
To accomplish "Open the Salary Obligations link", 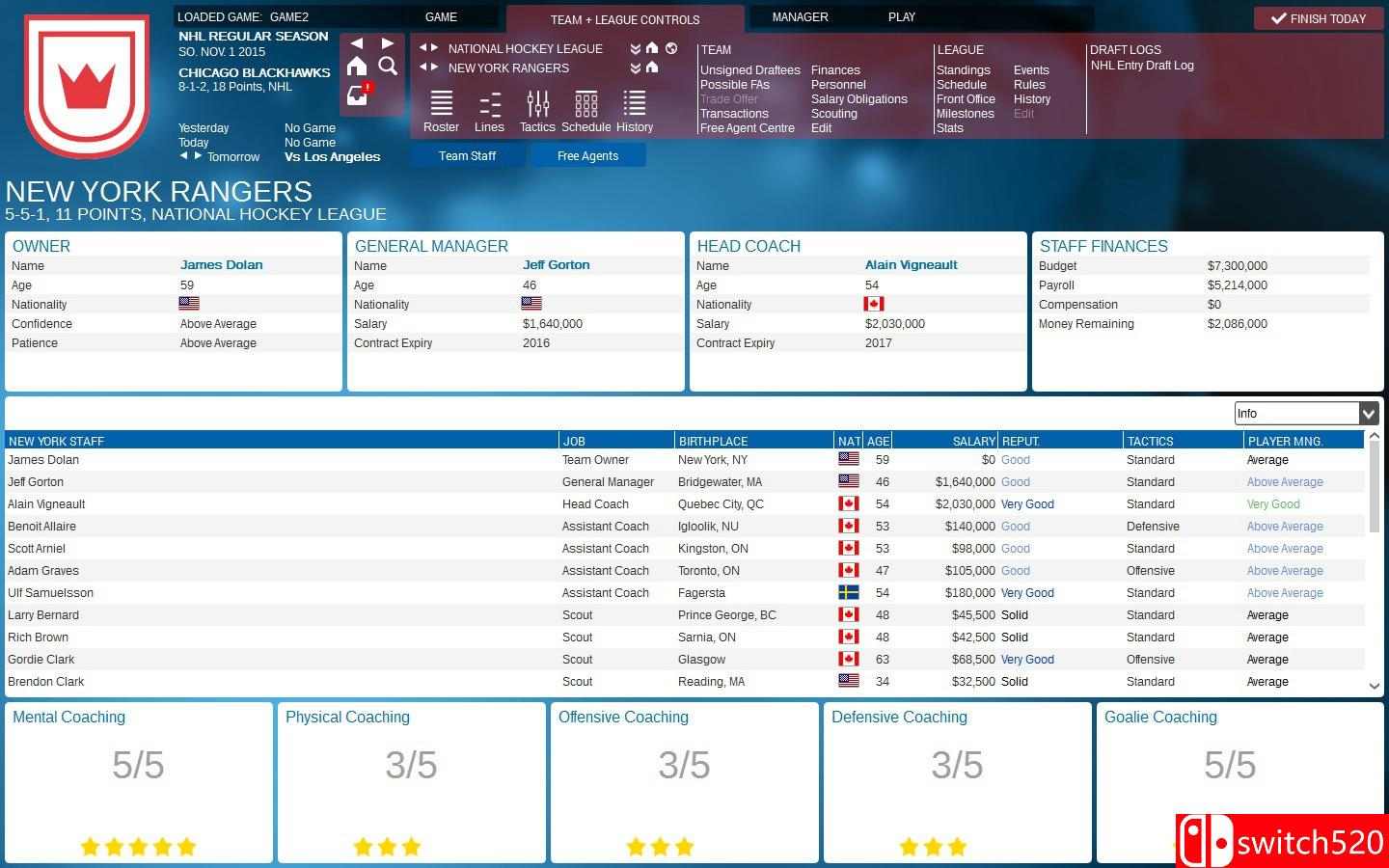I will coord(858,99).
